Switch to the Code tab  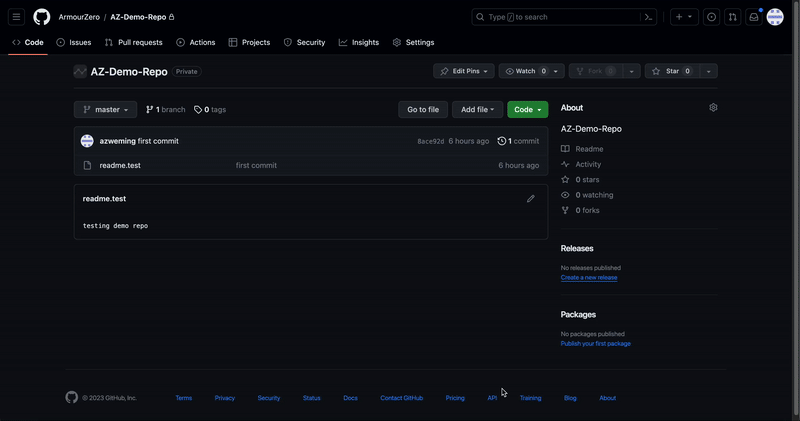click(28, 42)
